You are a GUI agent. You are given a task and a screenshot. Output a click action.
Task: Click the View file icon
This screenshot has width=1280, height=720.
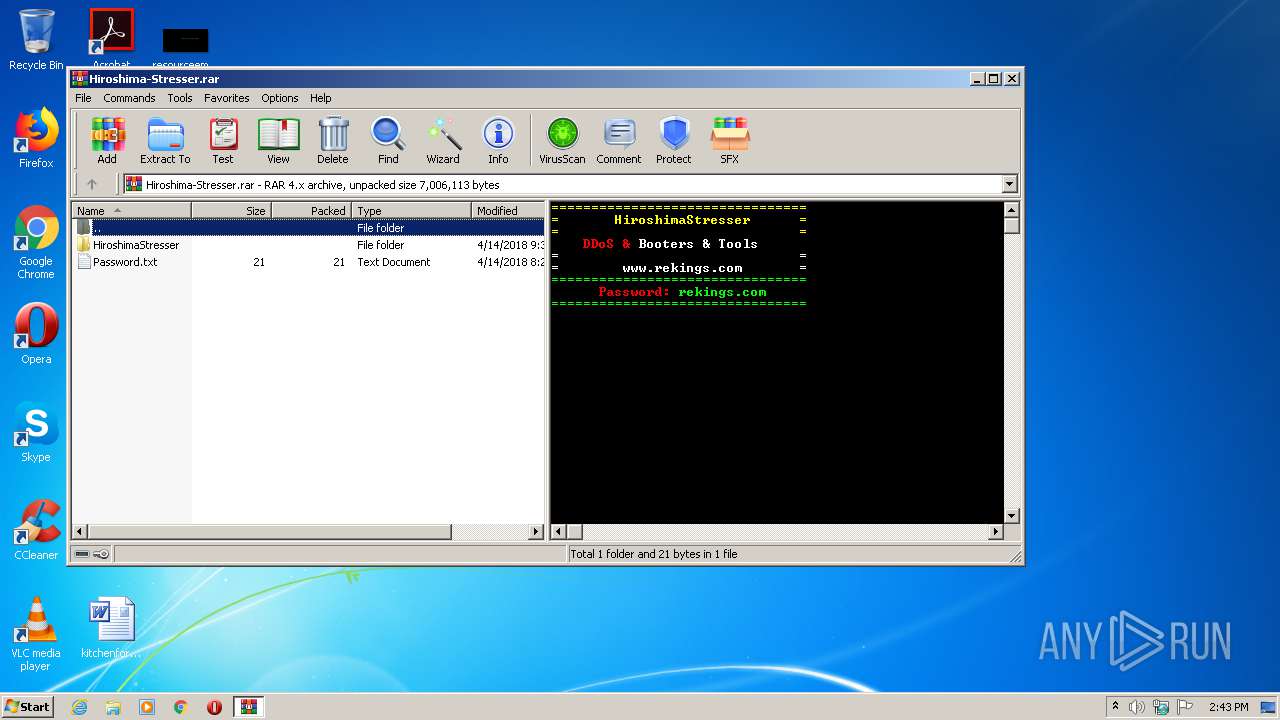[x=278, y=140]
